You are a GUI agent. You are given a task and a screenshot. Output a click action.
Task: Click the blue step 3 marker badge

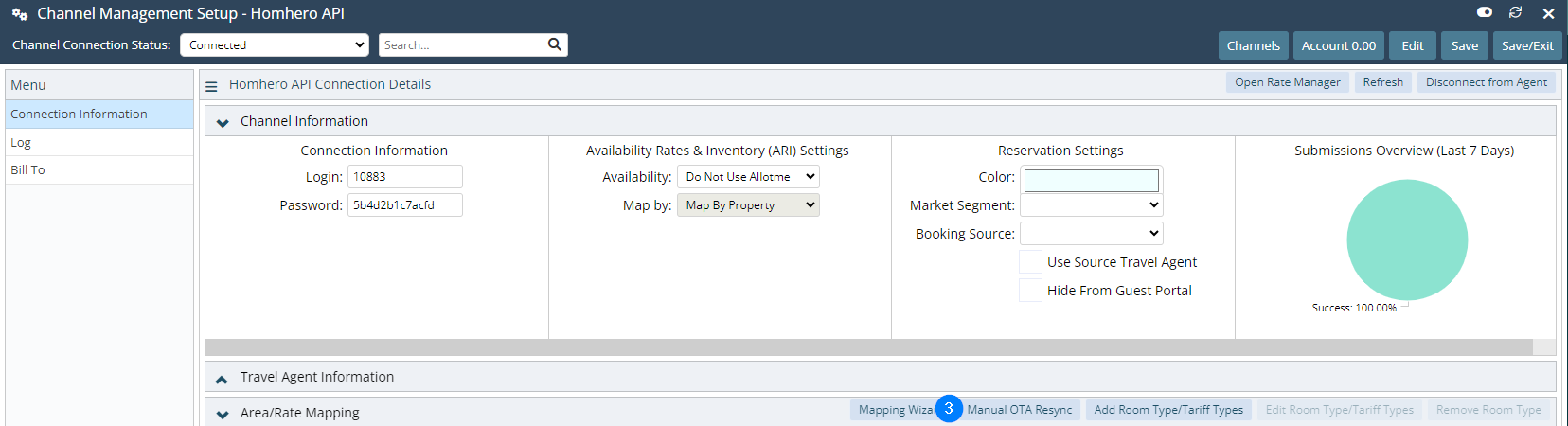point(949,409)
